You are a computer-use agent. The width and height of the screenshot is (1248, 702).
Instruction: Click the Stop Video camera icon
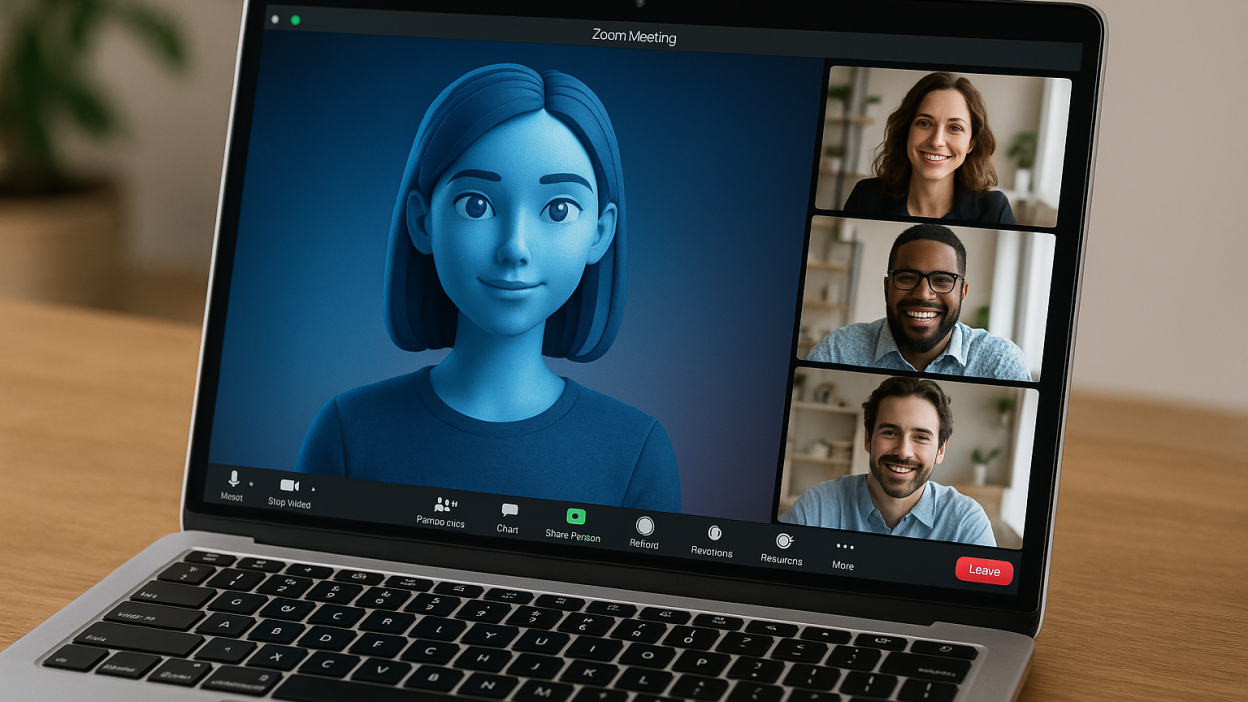[x=289, y=486]
